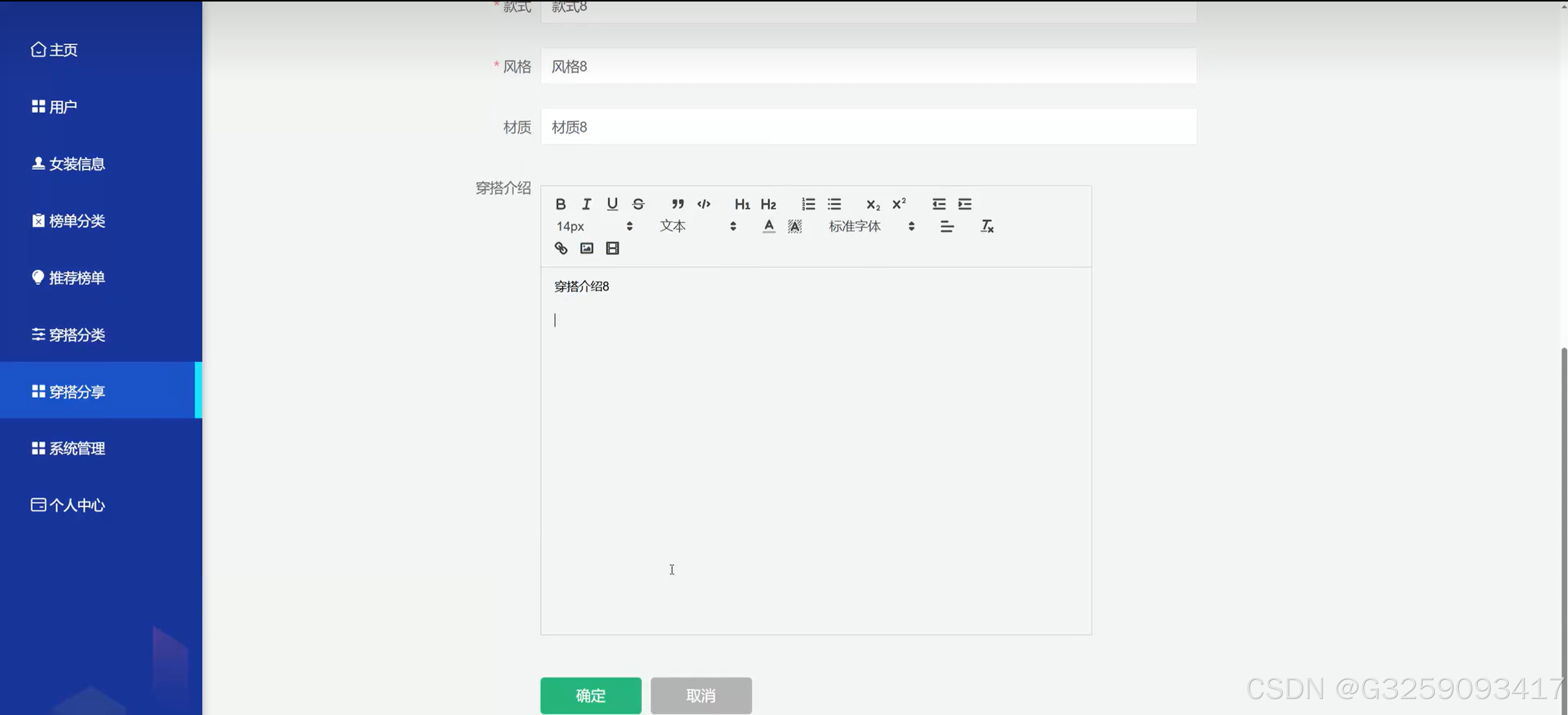Screen dimensions: 1568x715
Task: Toggle underline formatting
Action: tap(613, 204)
